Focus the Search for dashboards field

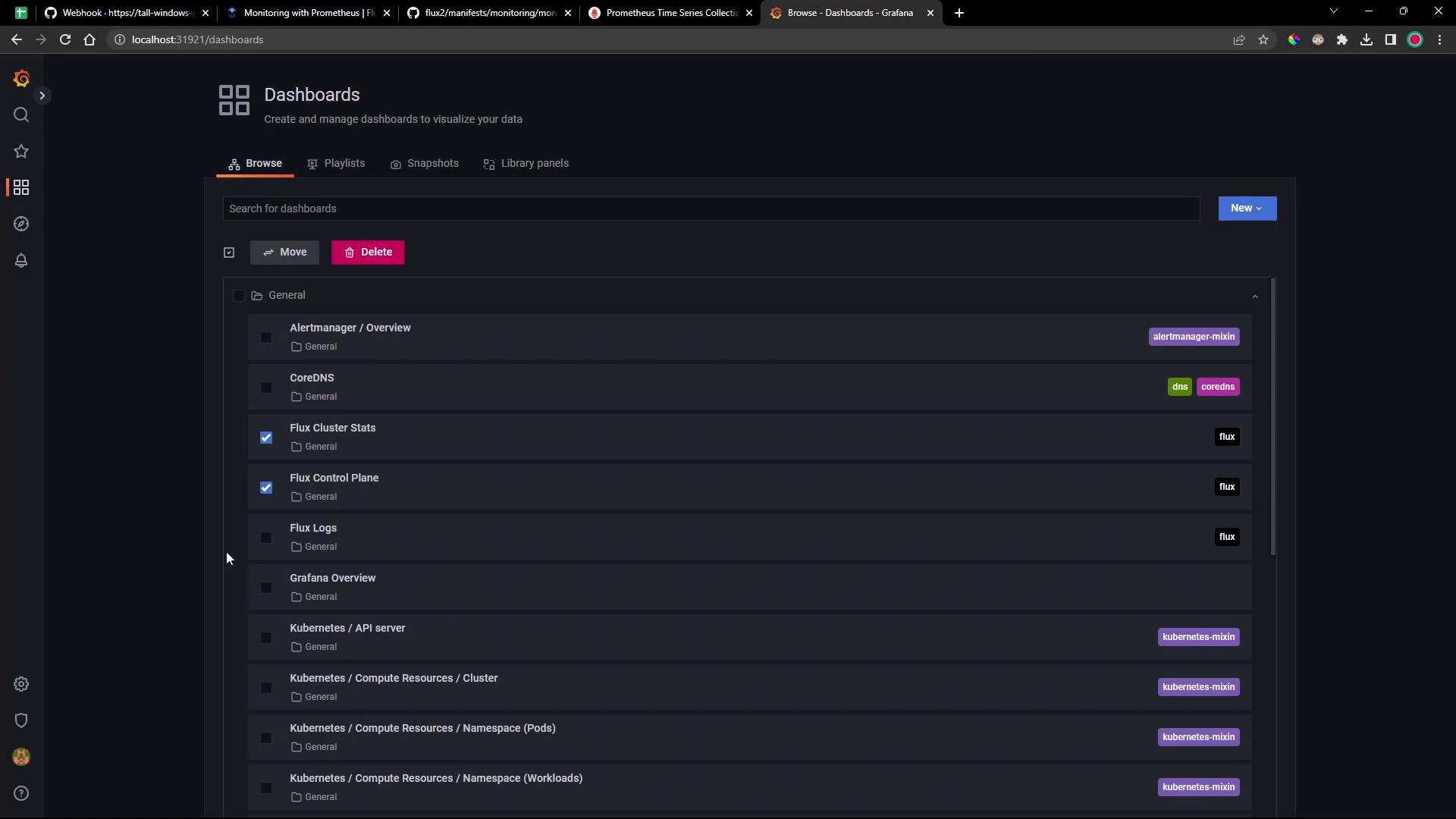(x=711, y=209)
